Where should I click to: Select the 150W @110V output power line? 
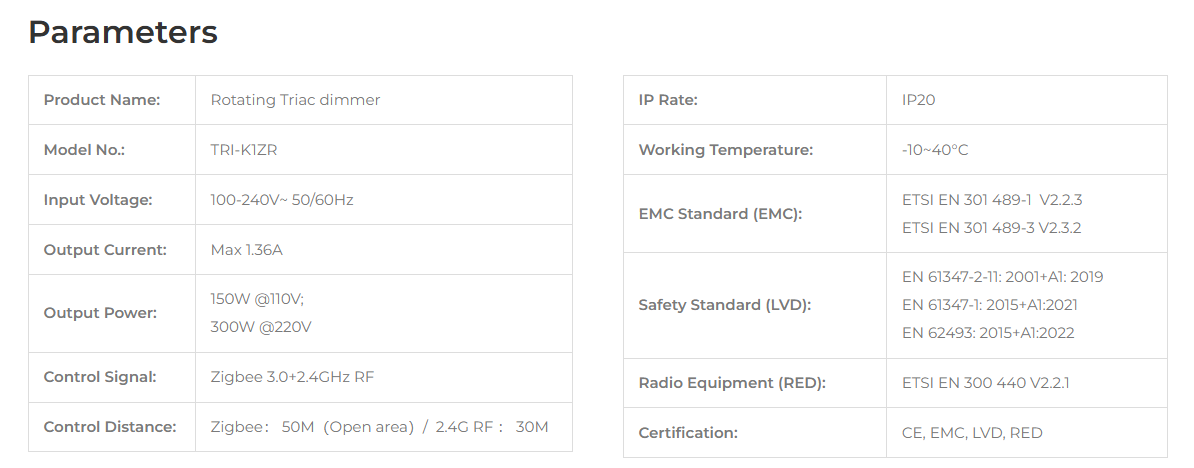pyautogui.click(x=257, y=299)
